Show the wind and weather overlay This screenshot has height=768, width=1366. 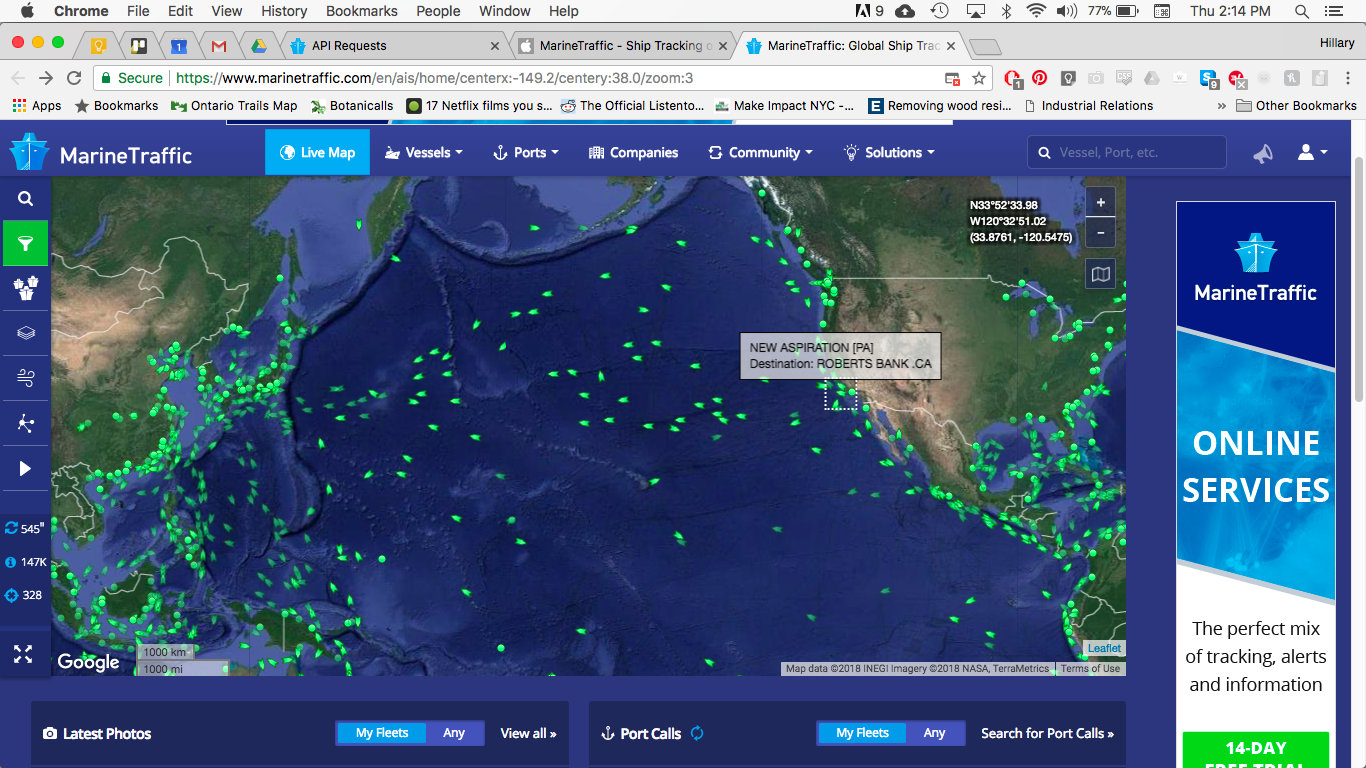pyautogui.click(x=25, y=378)
